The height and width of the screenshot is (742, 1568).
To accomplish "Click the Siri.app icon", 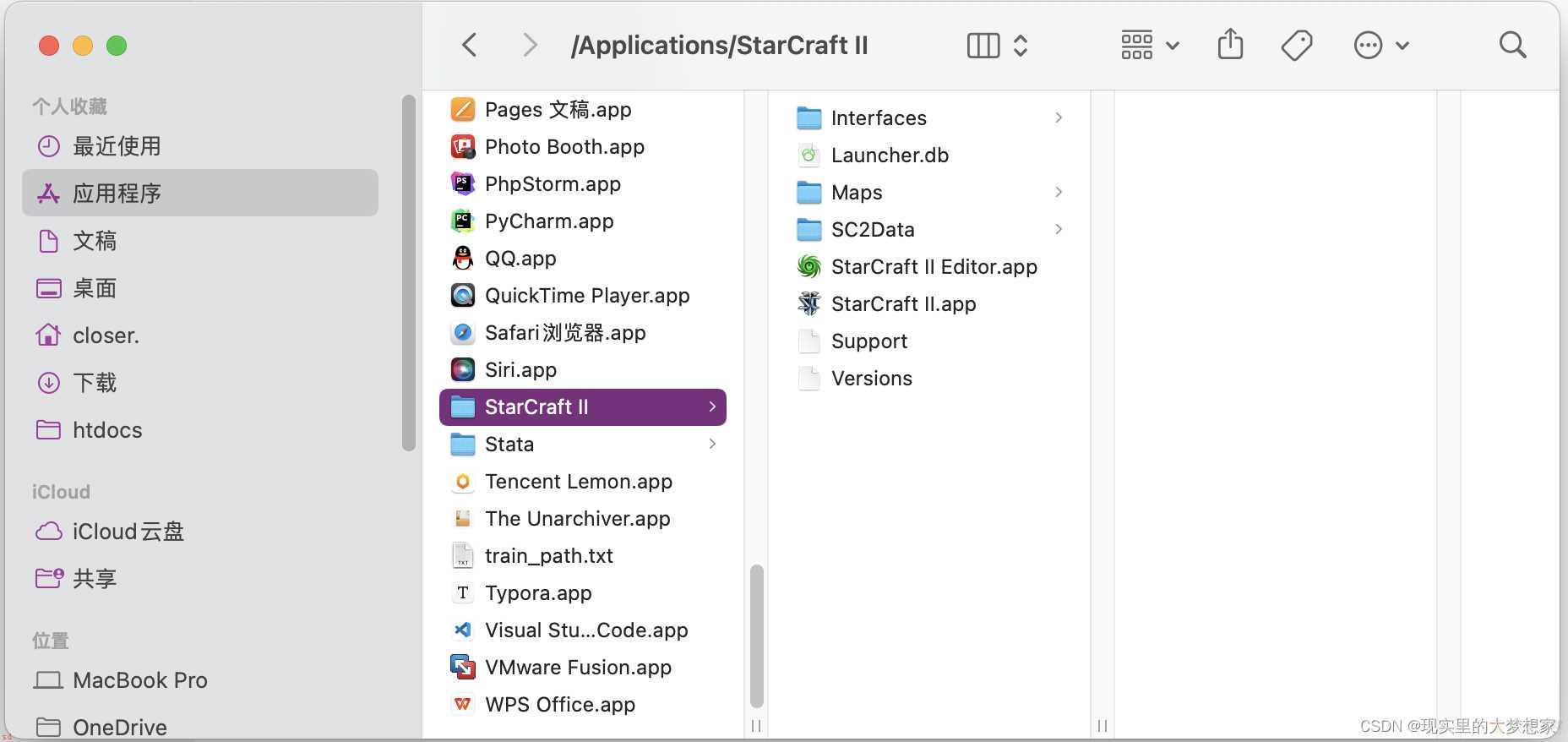I will 463,370.
